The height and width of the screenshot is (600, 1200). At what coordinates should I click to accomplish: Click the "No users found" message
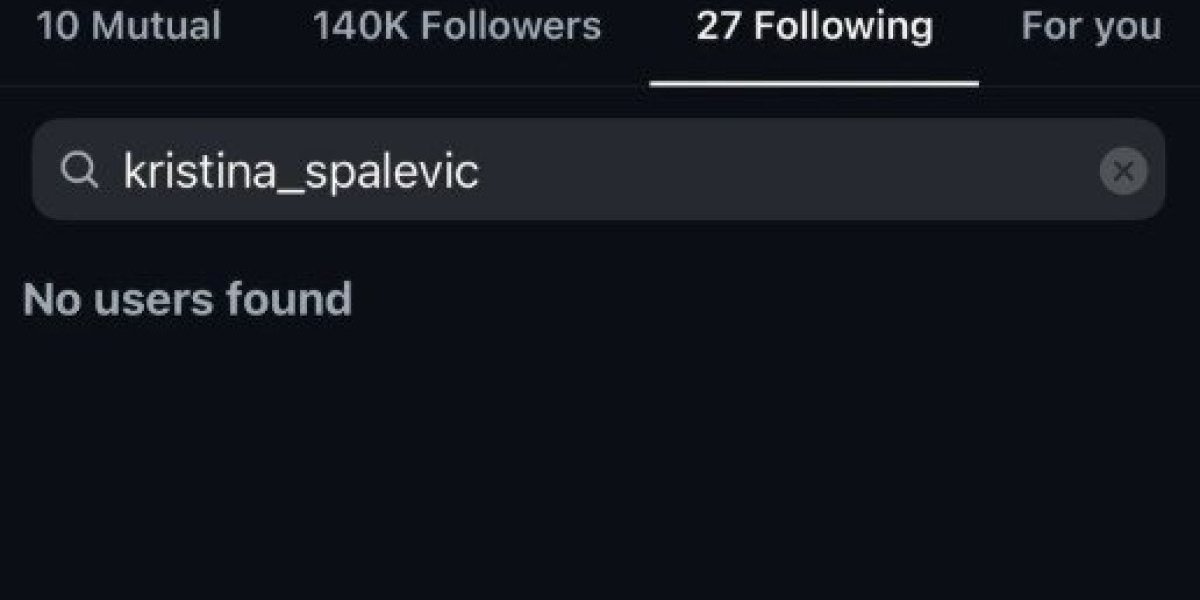pos(187,299)
